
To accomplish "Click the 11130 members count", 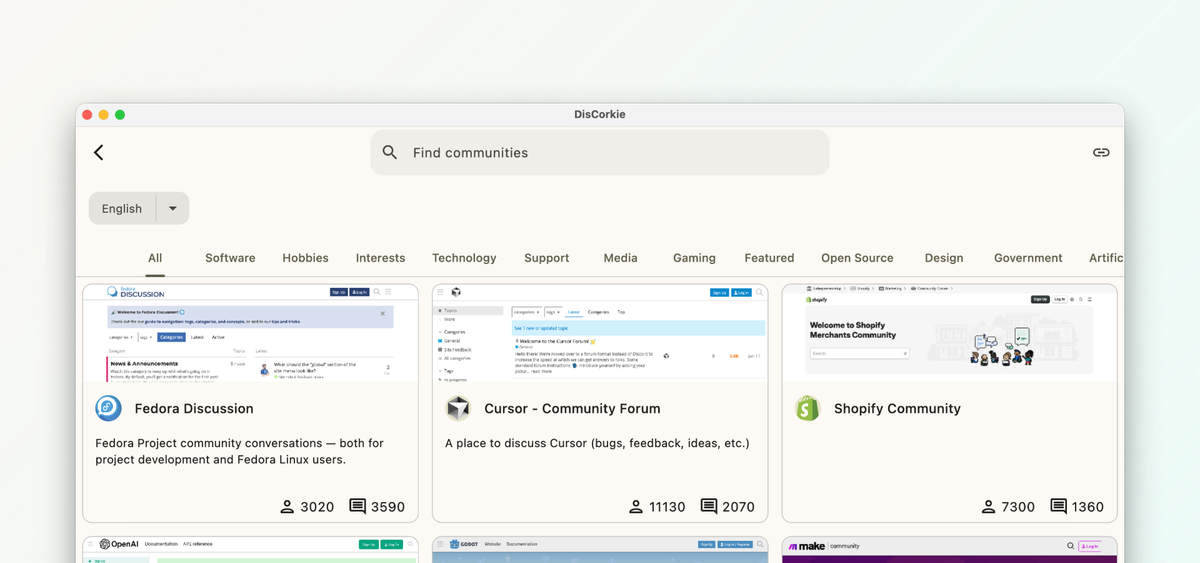I will coord(667,507).
